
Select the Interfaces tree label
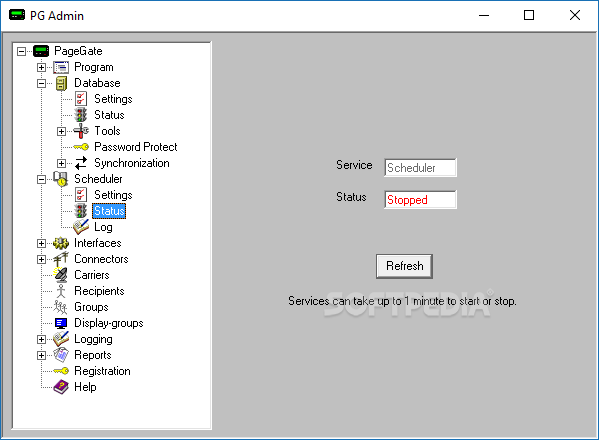(x=97, y=243)
